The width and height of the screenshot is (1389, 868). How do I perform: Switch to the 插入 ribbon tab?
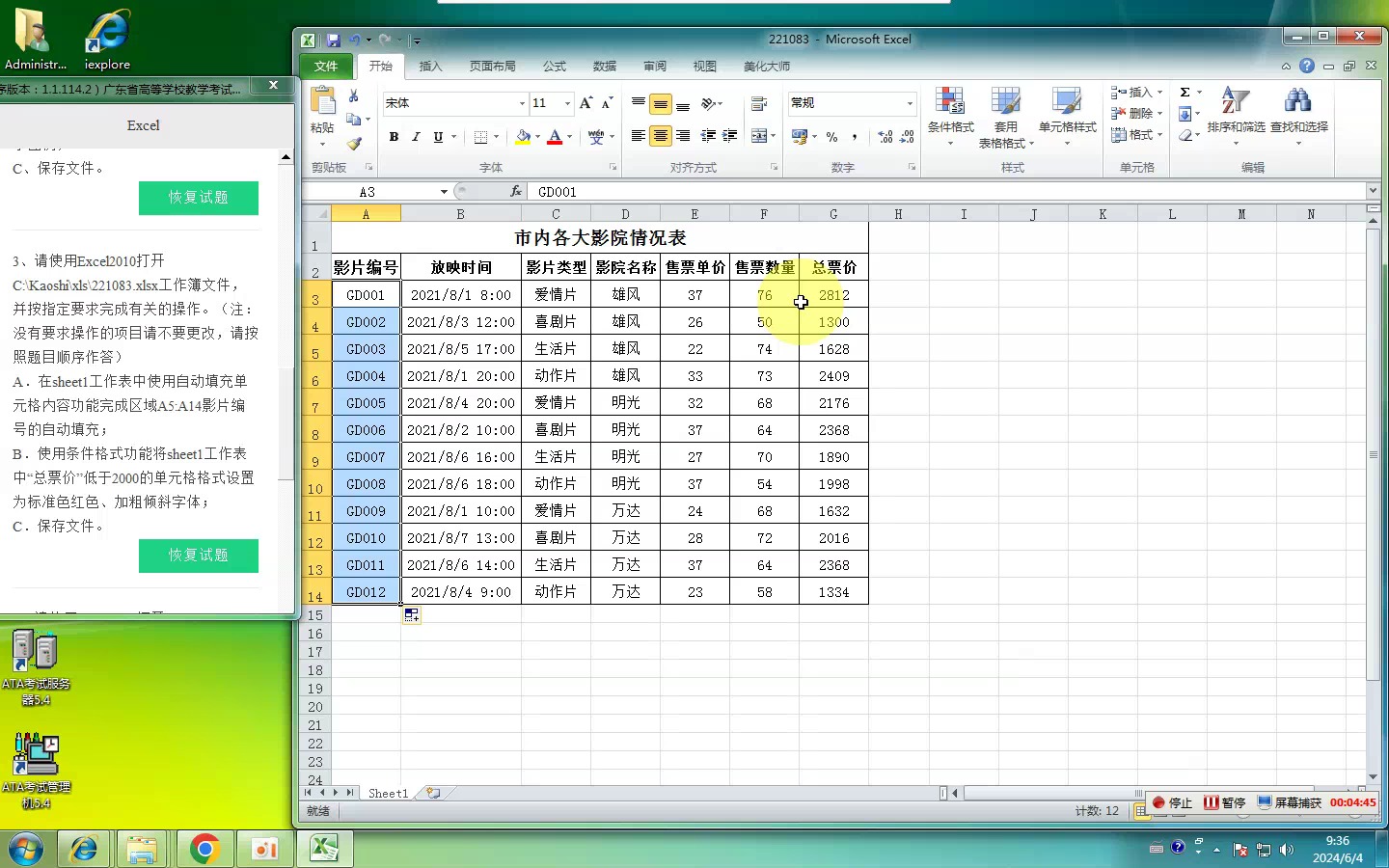[x=430, y=66]
